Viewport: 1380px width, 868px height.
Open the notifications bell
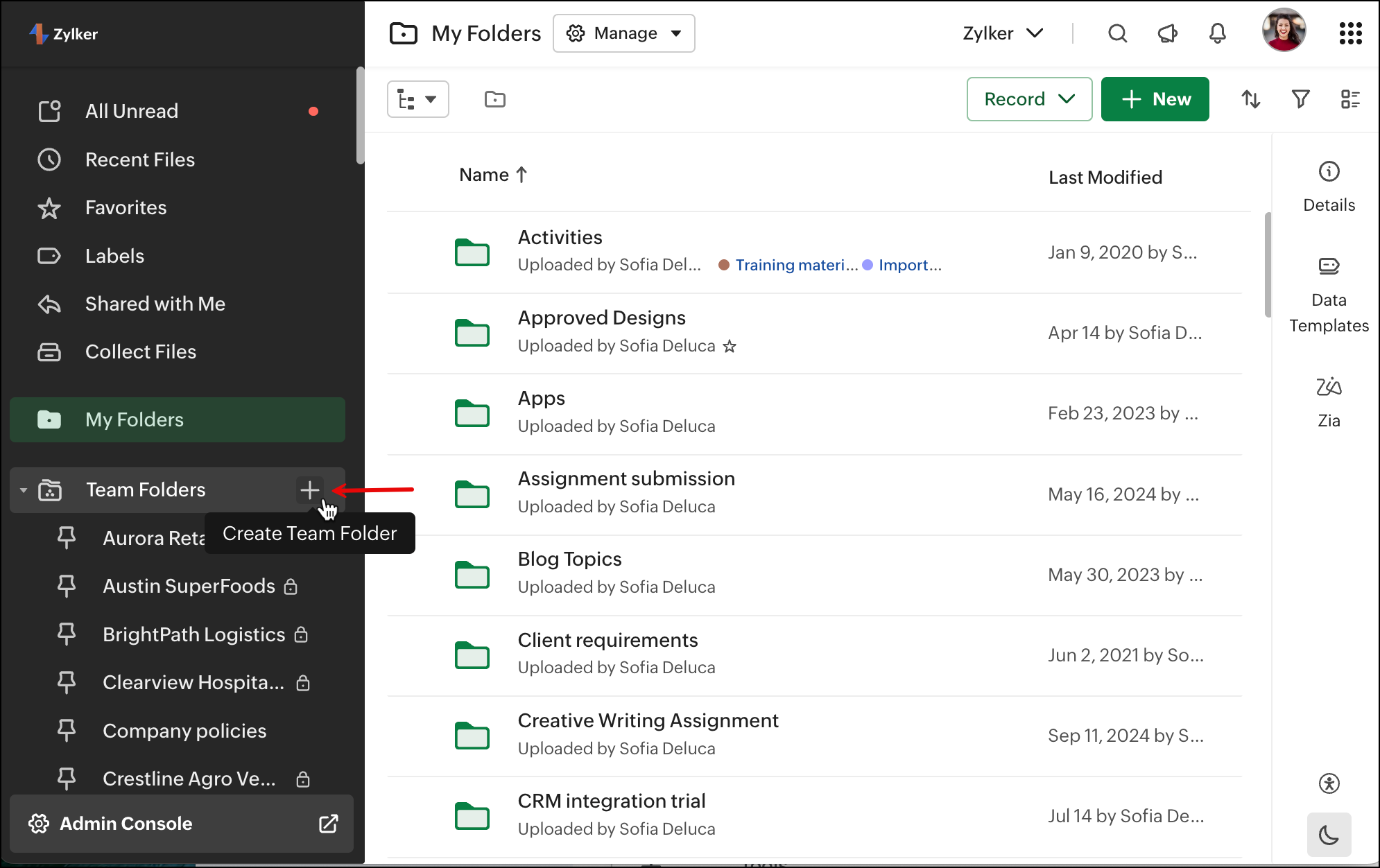click(x=1218, y=33)
